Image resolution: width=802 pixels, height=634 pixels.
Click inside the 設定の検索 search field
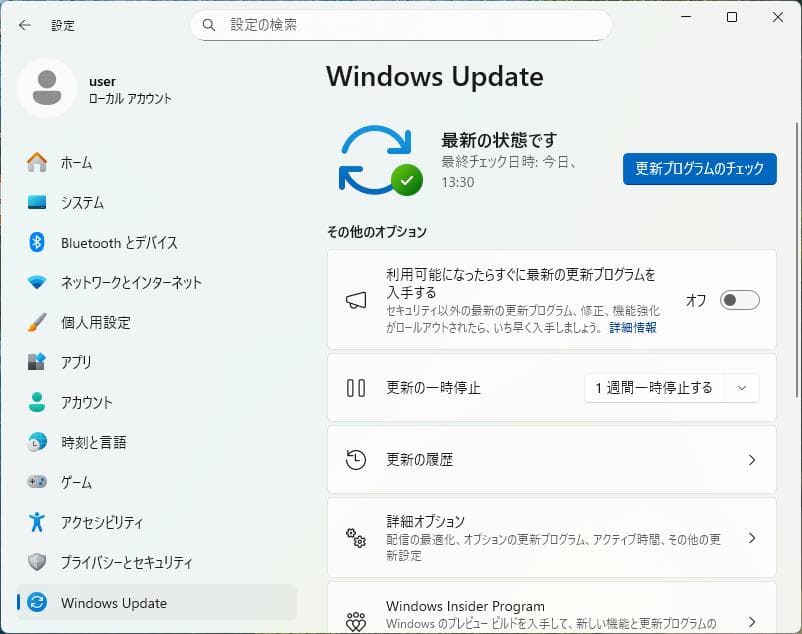(x=400, y=24)
